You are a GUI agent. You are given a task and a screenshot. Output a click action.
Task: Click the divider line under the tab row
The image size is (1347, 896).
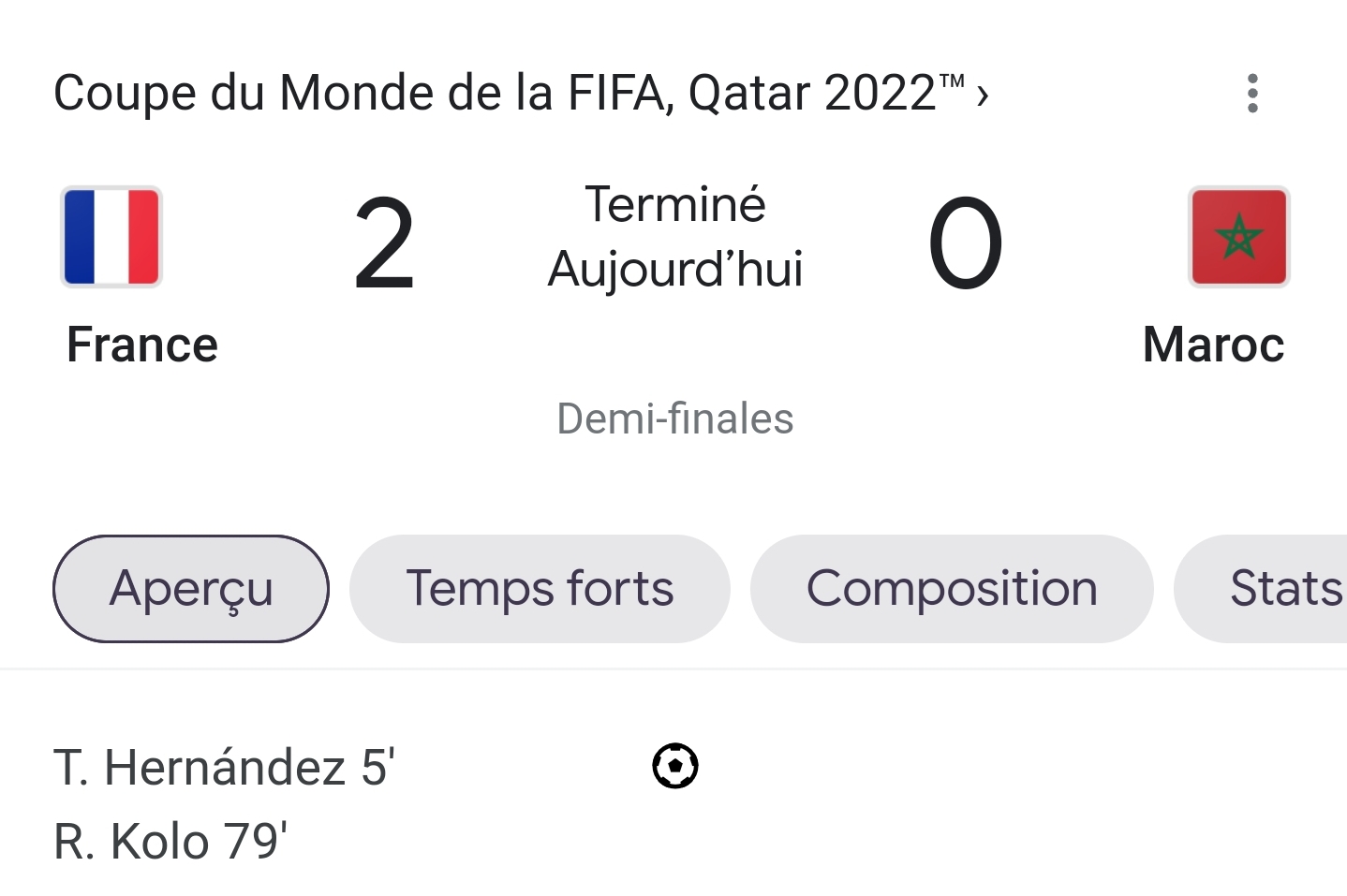click(673, 669)
